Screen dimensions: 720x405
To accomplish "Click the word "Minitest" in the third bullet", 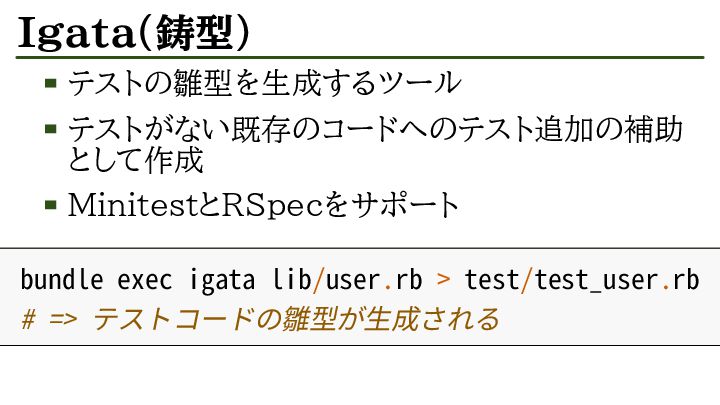I will tap(133, 206).
